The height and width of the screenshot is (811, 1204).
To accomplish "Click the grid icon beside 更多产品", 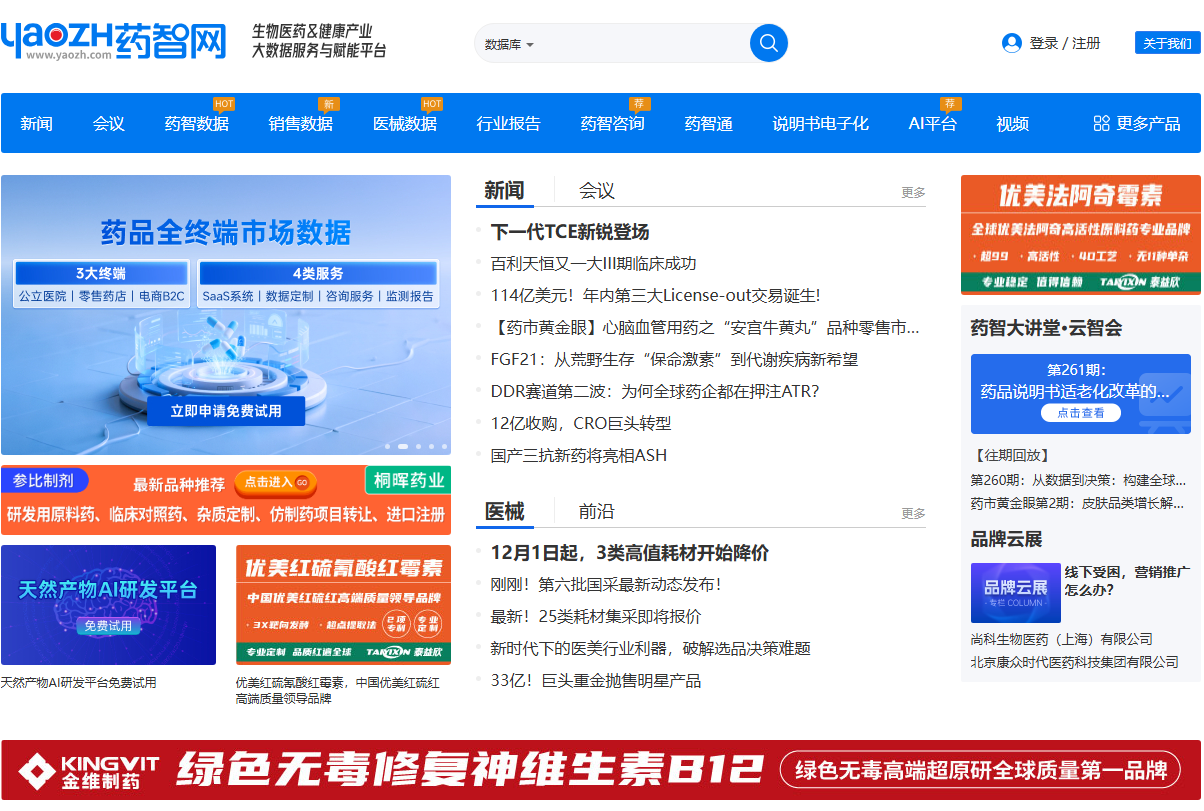I will pyautogui.click(x=1100, y=123).
